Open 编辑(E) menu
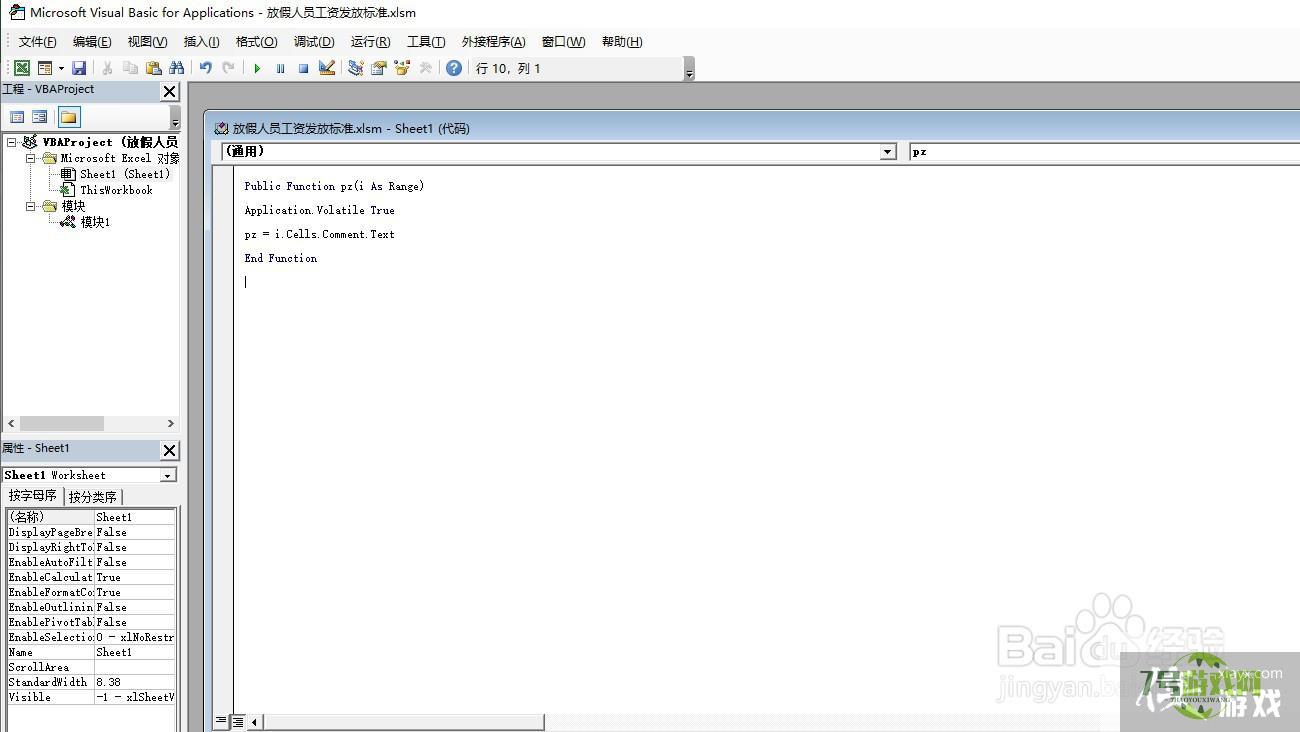The image size is (1300, 732). pyautogui.click(x=92, y=41)
